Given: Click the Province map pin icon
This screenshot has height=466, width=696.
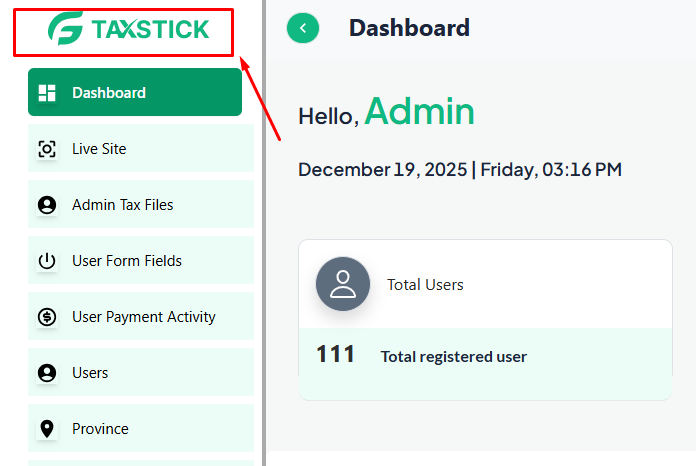Looking at the screenshot, I should [47, 429].
